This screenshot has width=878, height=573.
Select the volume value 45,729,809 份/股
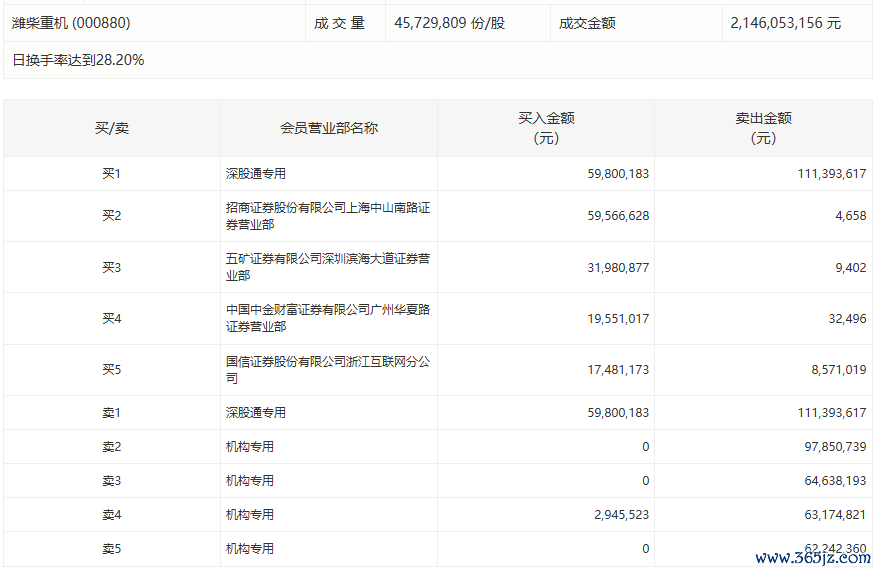450,22
